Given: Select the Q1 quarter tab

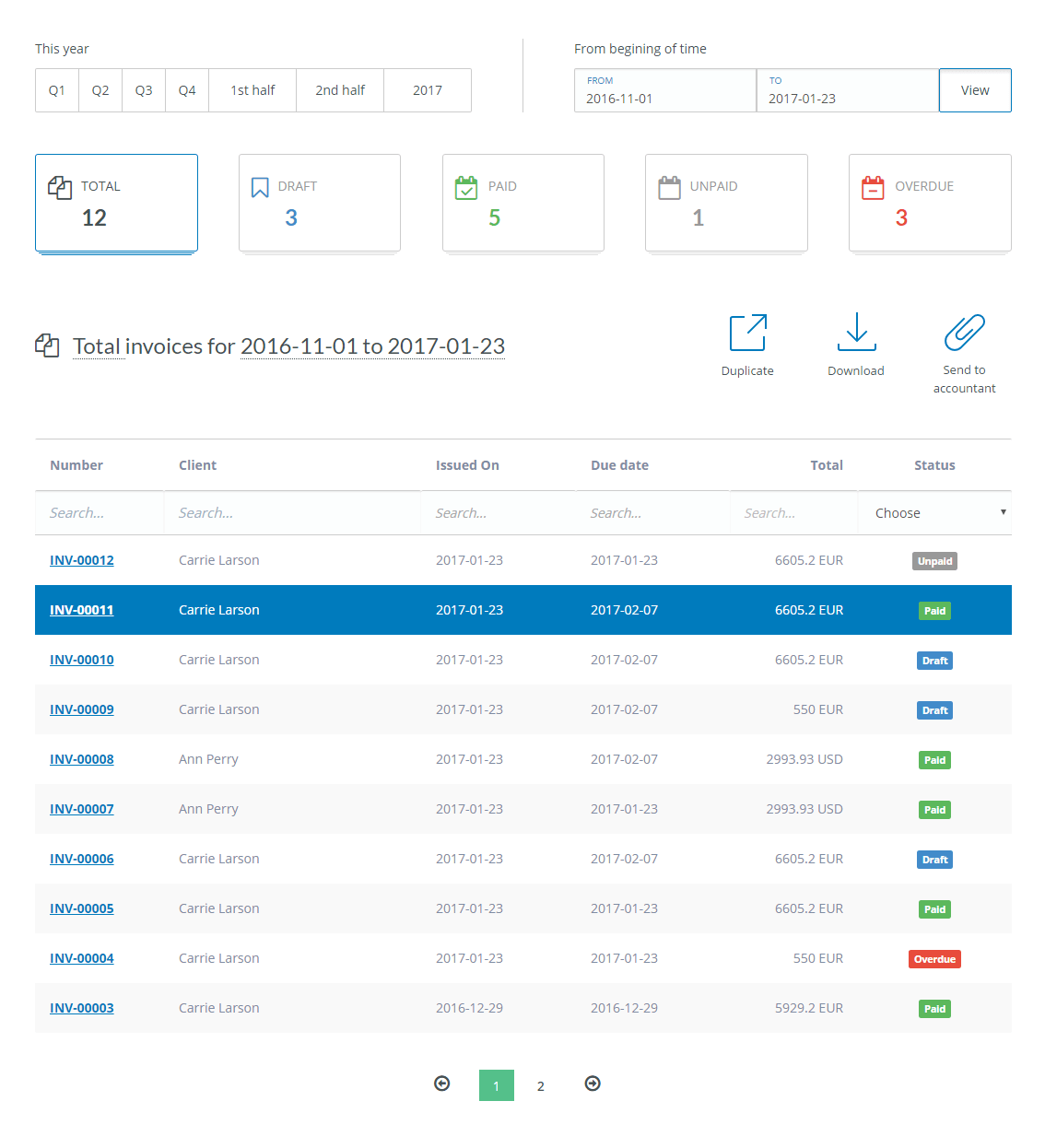Looking at the screenshot, I should [57, 90].
